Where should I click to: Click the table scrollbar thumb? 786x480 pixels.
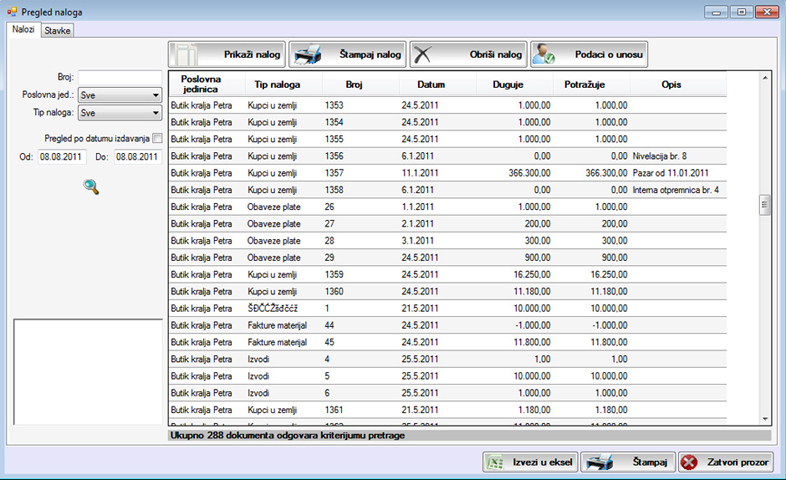[x=764, y=204]
